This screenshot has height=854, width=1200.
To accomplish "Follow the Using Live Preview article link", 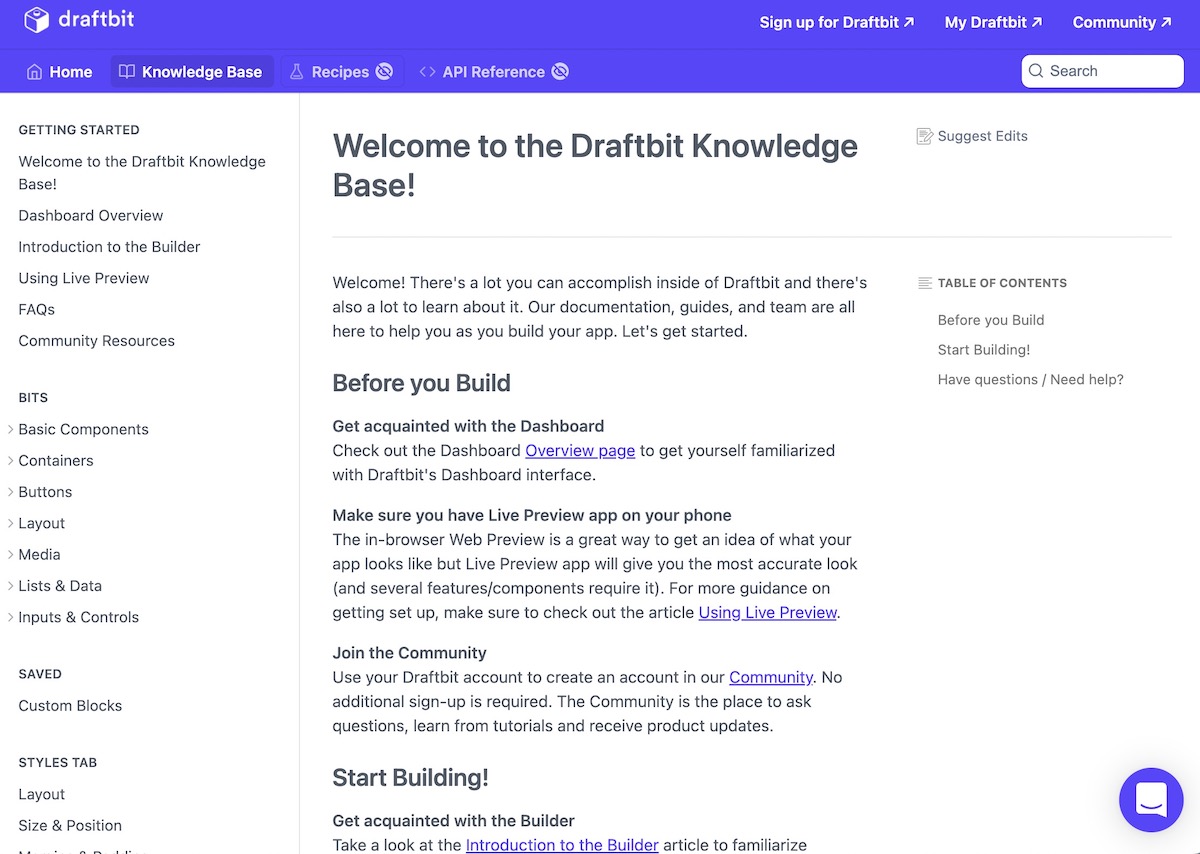I will tap(767, 612).
